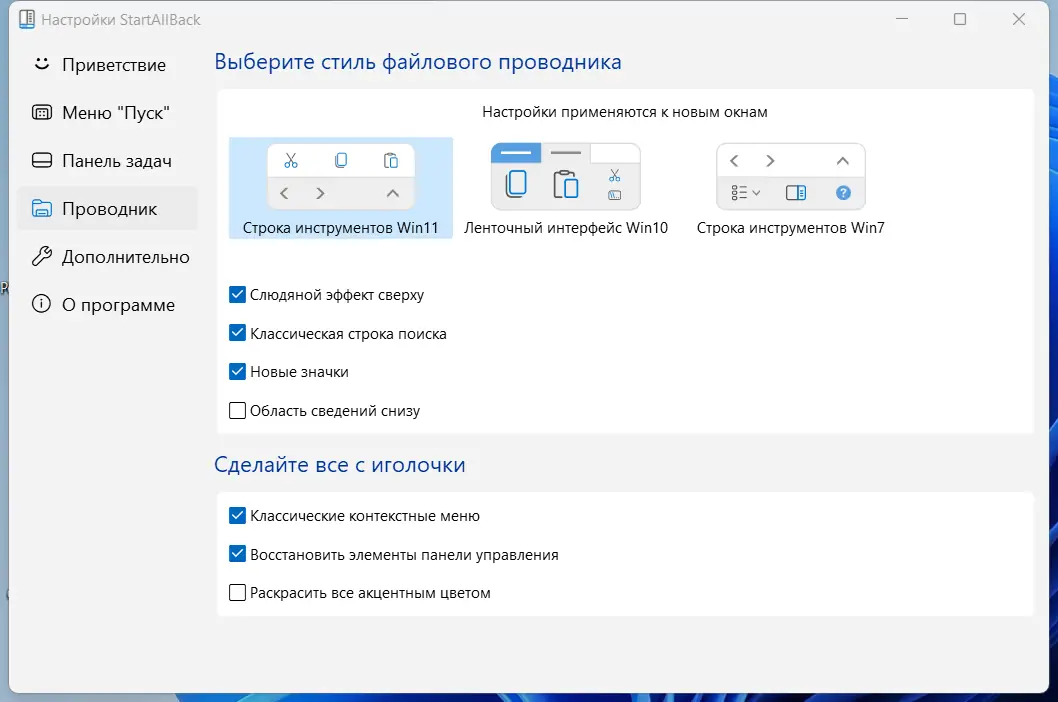
Task: Disable Слюдяной эффект сверху checkbox
Action: point(237,294)
